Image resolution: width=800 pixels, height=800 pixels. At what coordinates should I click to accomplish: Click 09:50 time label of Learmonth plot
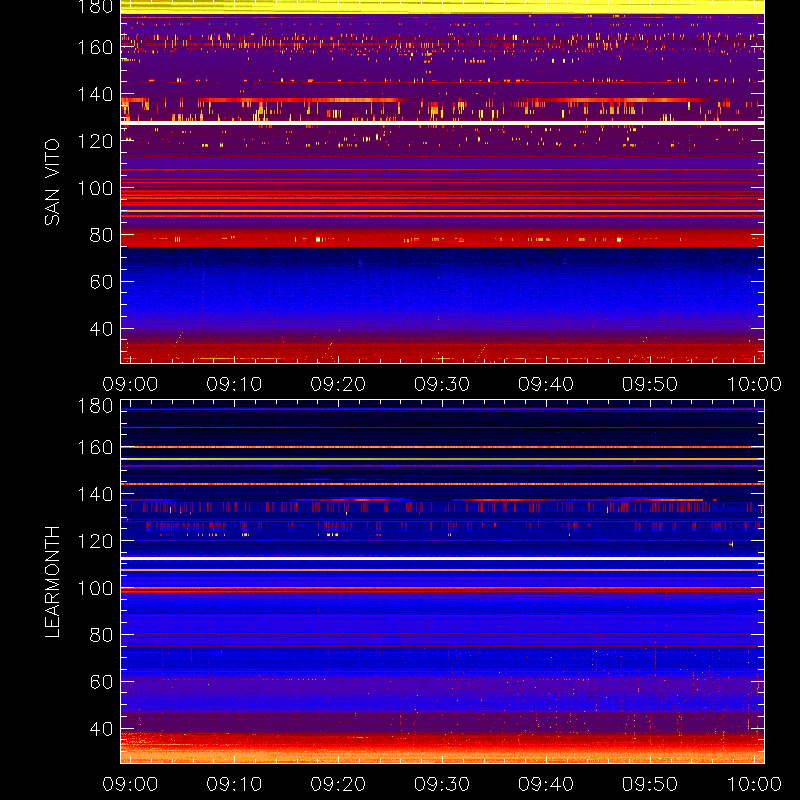click(x=650, y=784)
